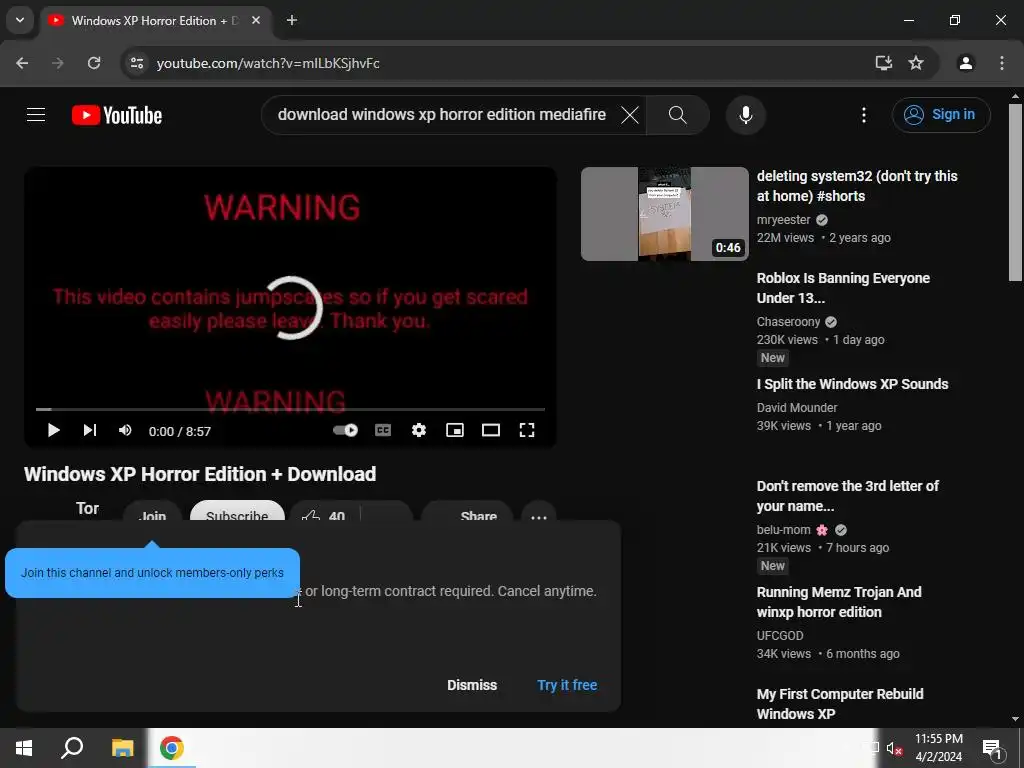
Task: Dismiss the membership promo popup
Action: click(472, 685)
